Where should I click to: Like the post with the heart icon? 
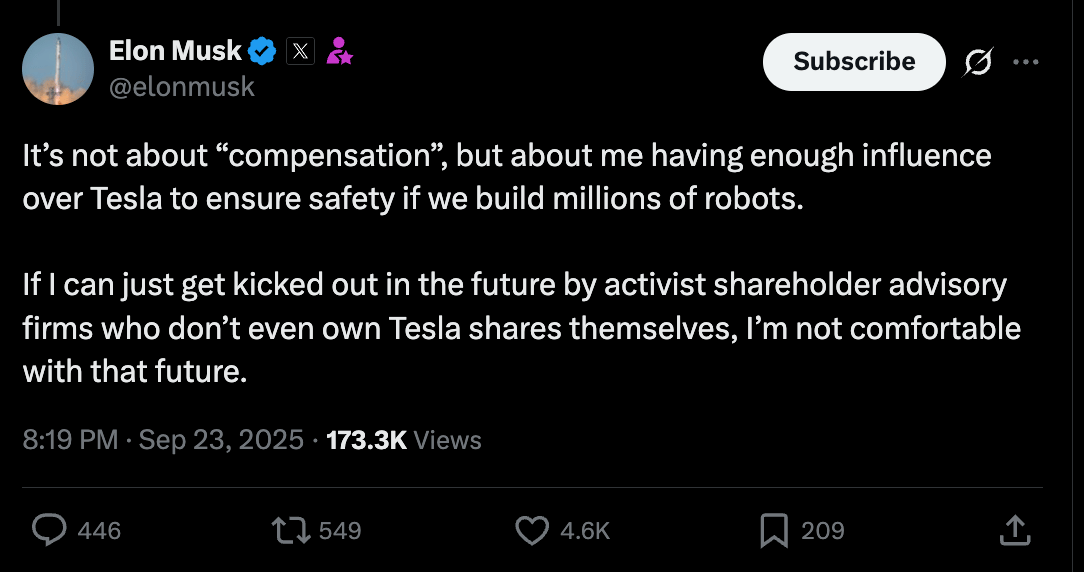[x=531, y=530]
